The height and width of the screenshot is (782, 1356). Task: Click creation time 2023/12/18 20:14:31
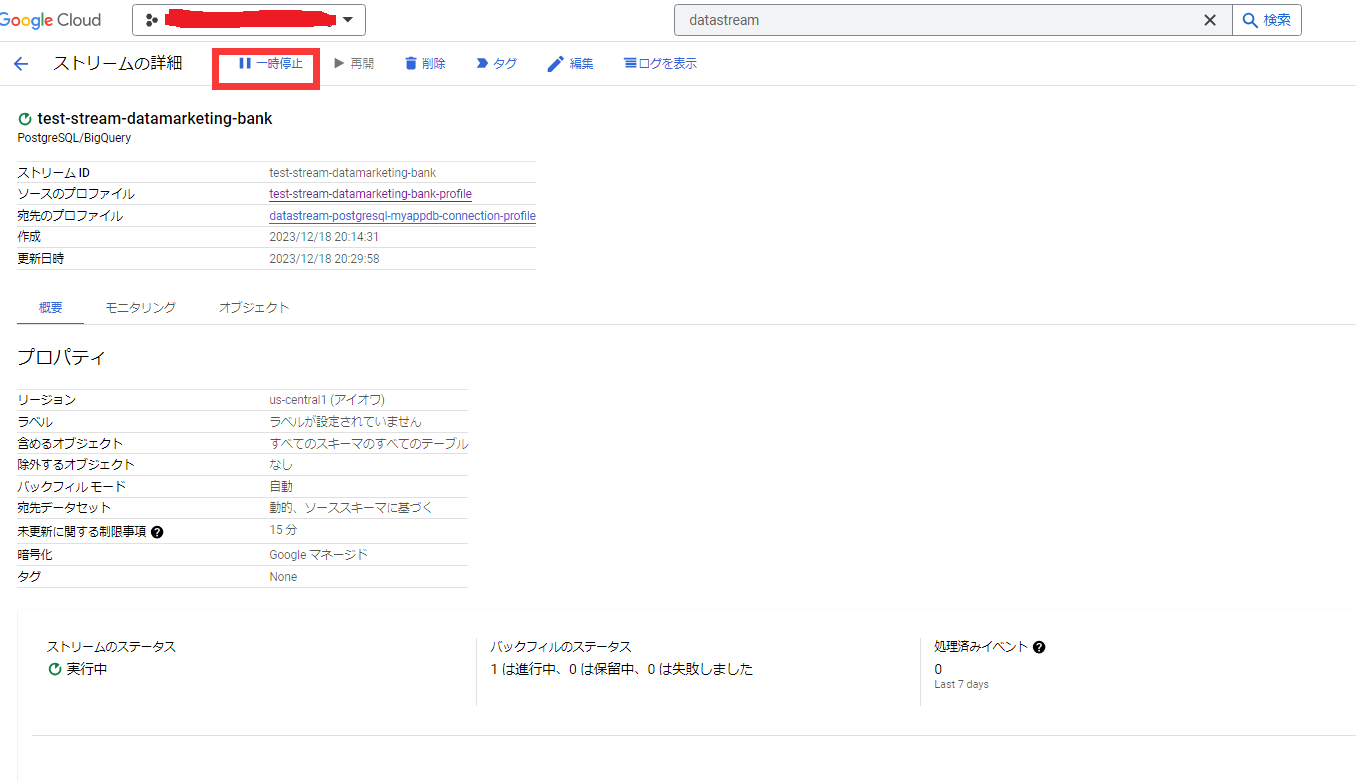coord(324,237)
